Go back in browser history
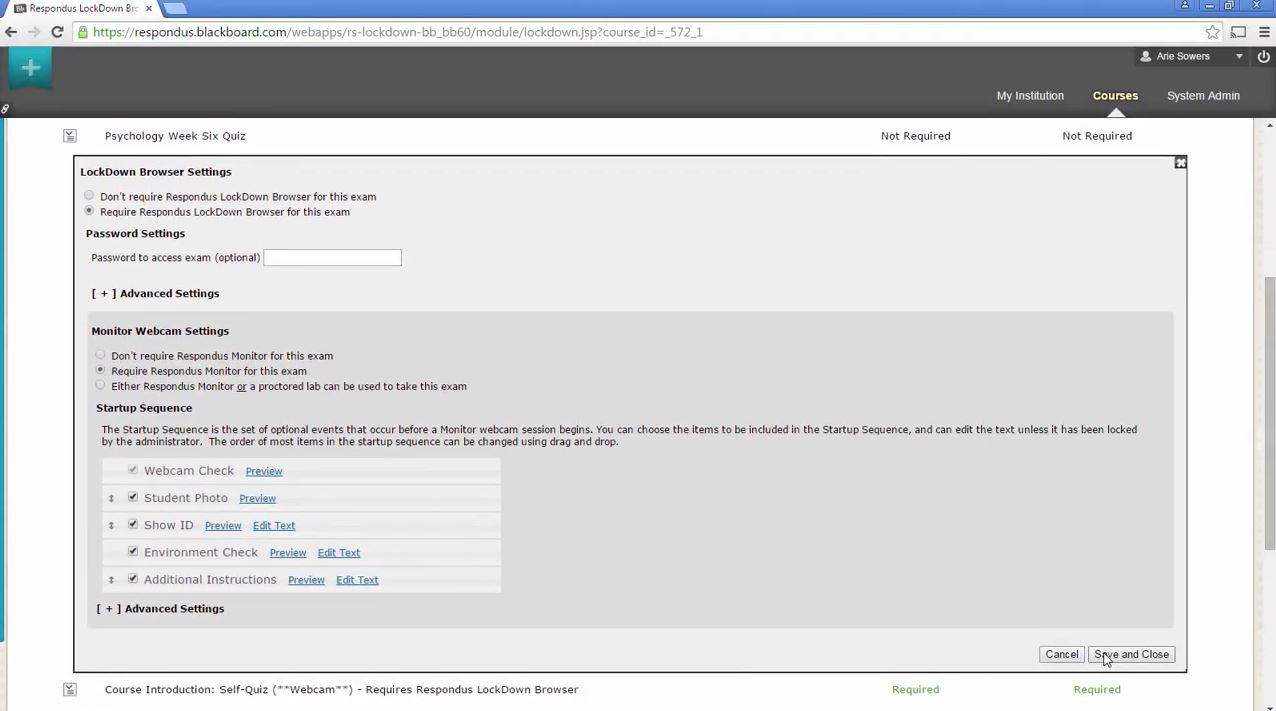Image resolution: width=1276 pixels, height=711 pixels. pyautogui.click(x=11, y=32)
